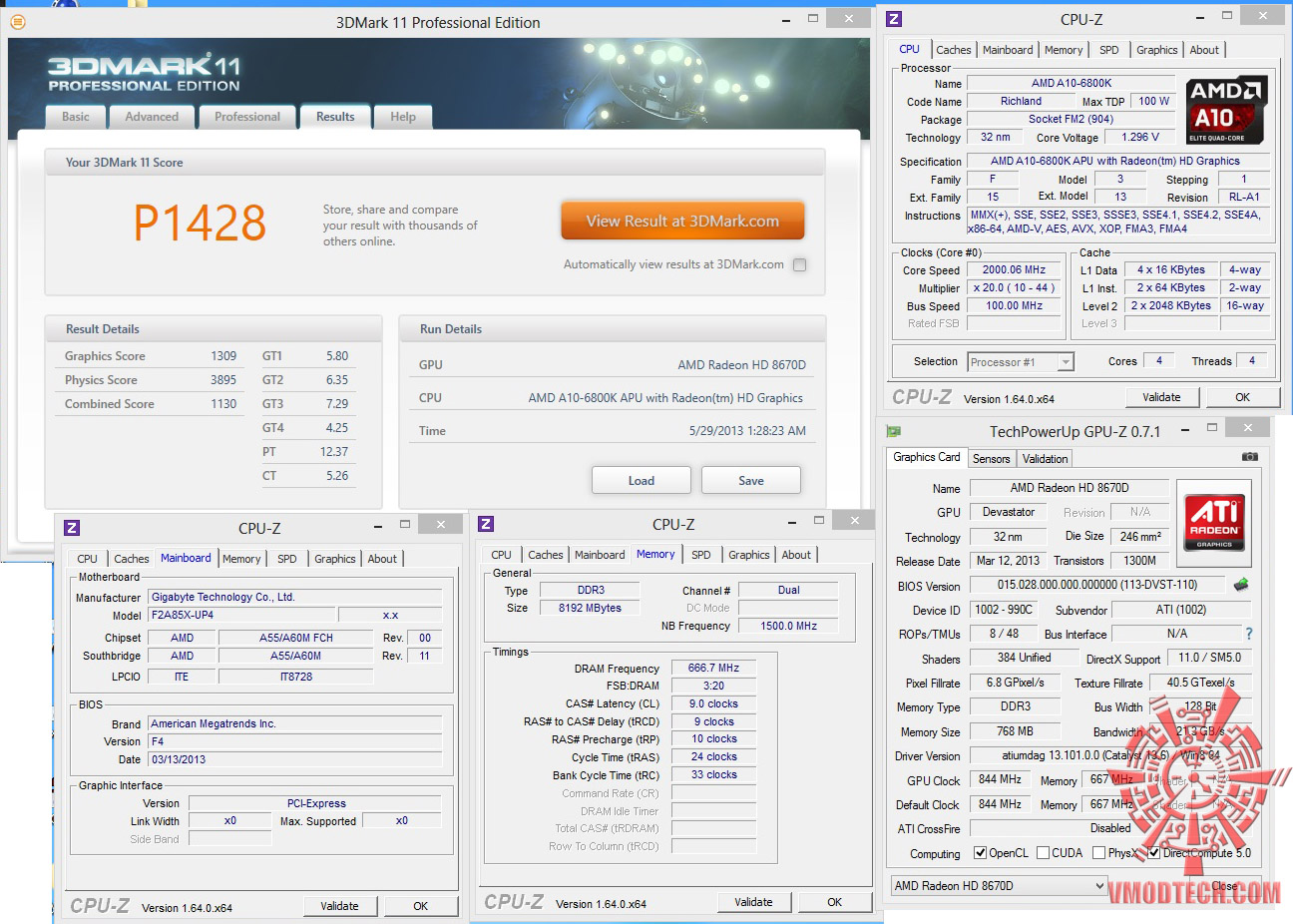Open the Help tab in 3DMark
1293x924 pixels.
tap(403, 117)
